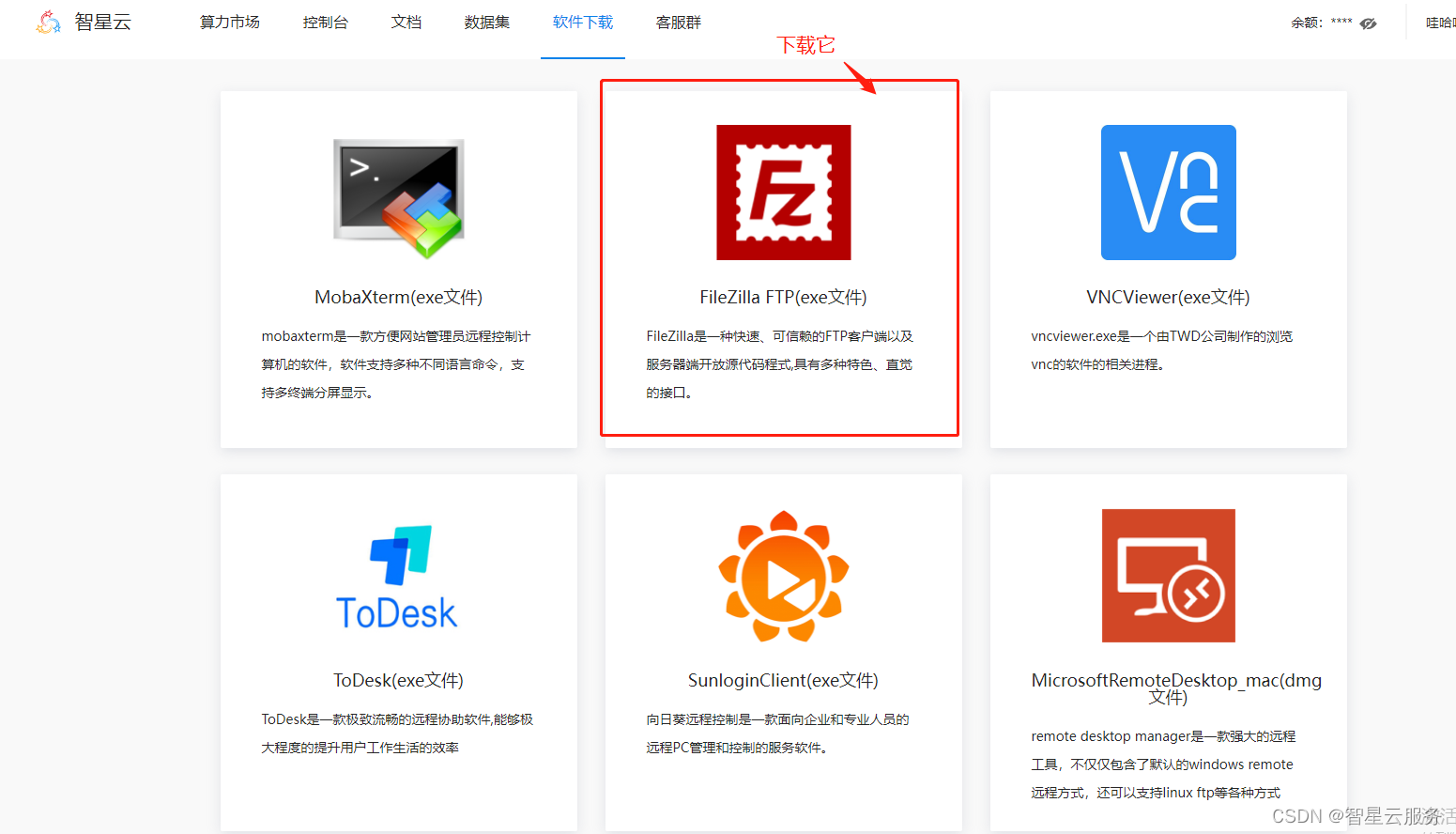Click the MobaXterm terminal icon
The image size is (1456, 834).
[x=399, y=198]
